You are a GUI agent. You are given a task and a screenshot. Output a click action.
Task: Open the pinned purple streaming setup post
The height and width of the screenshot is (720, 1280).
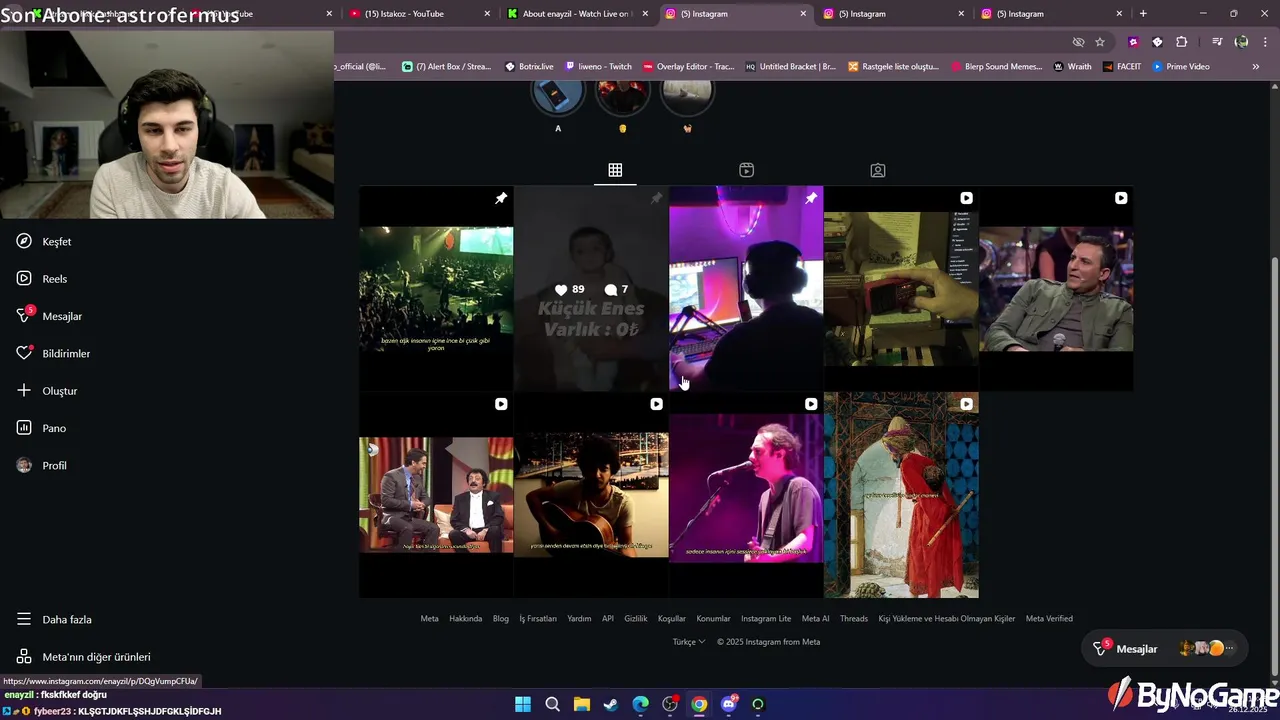(x=746, y=288)
